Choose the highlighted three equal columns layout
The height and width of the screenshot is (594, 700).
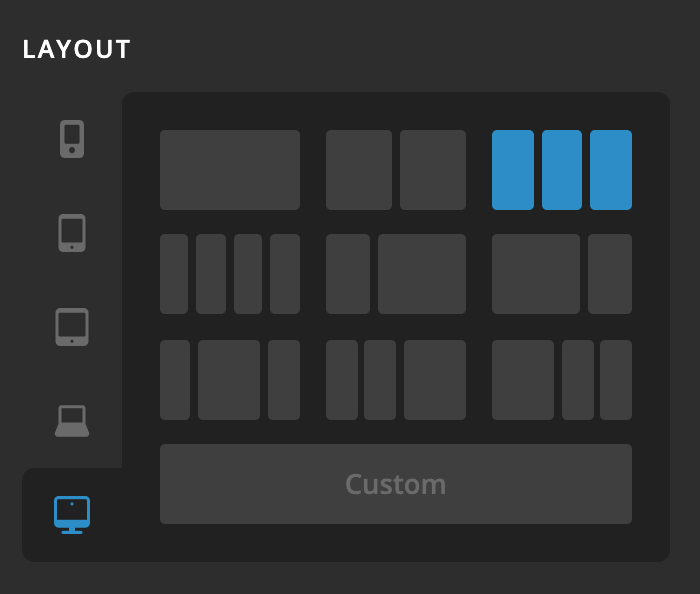click(x=562, y=170)
